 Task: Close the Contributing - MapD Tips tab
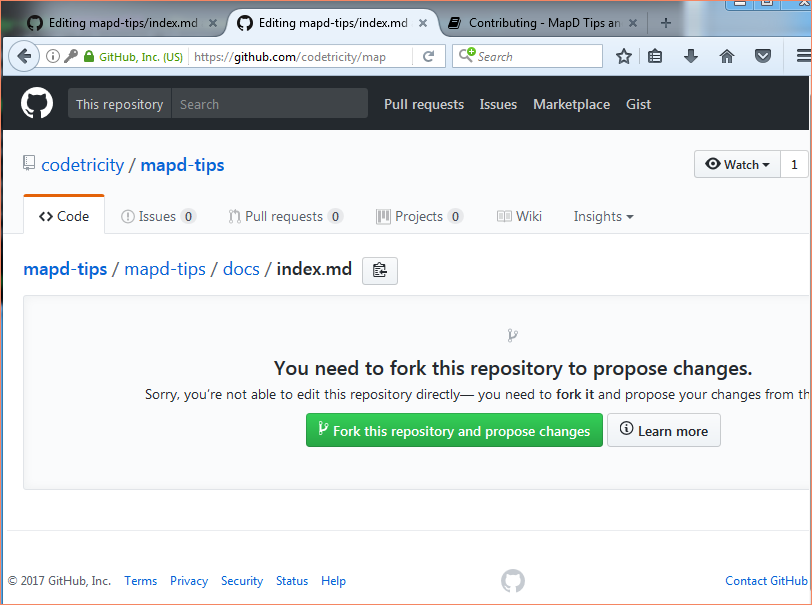pos(632,23)
